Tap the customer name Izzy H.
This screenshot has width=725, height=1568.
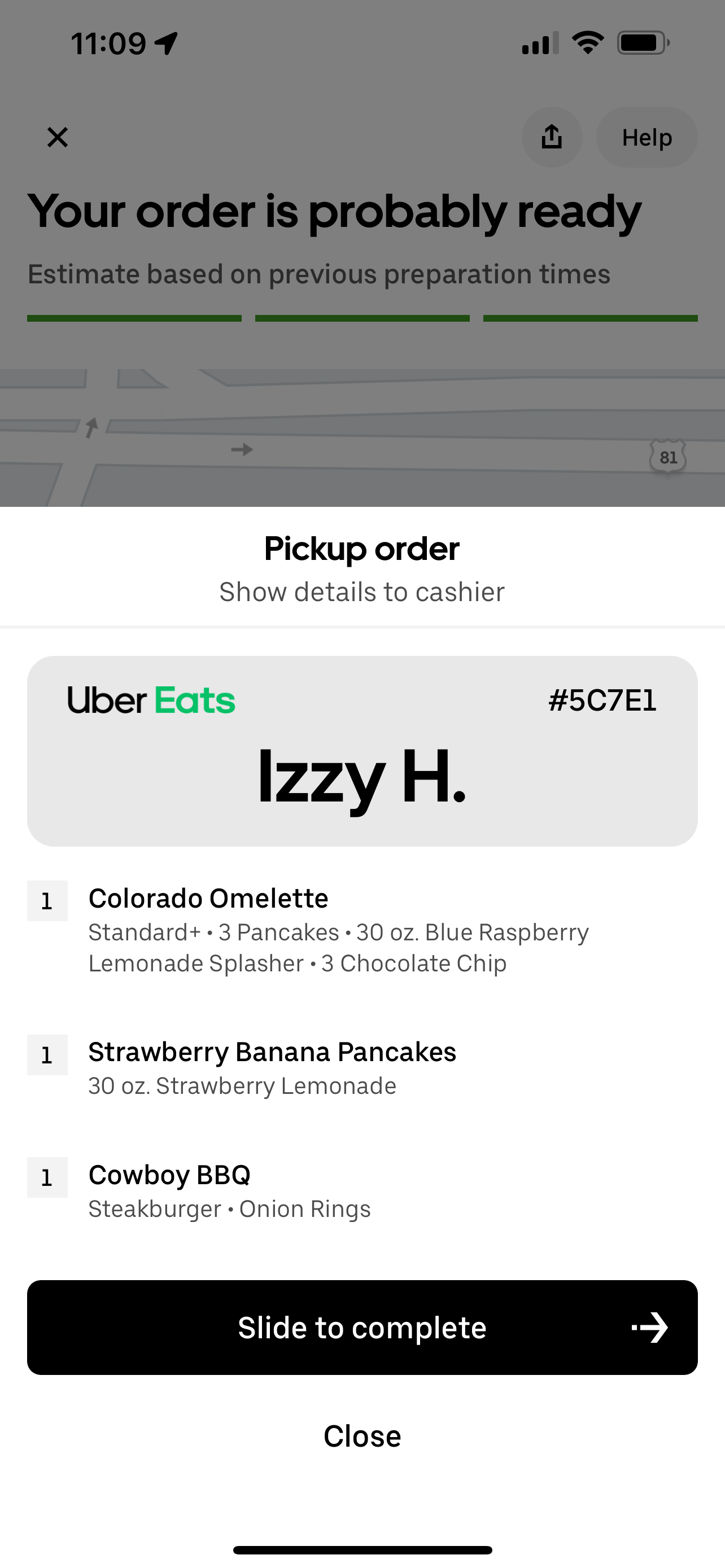coord(362,777)
